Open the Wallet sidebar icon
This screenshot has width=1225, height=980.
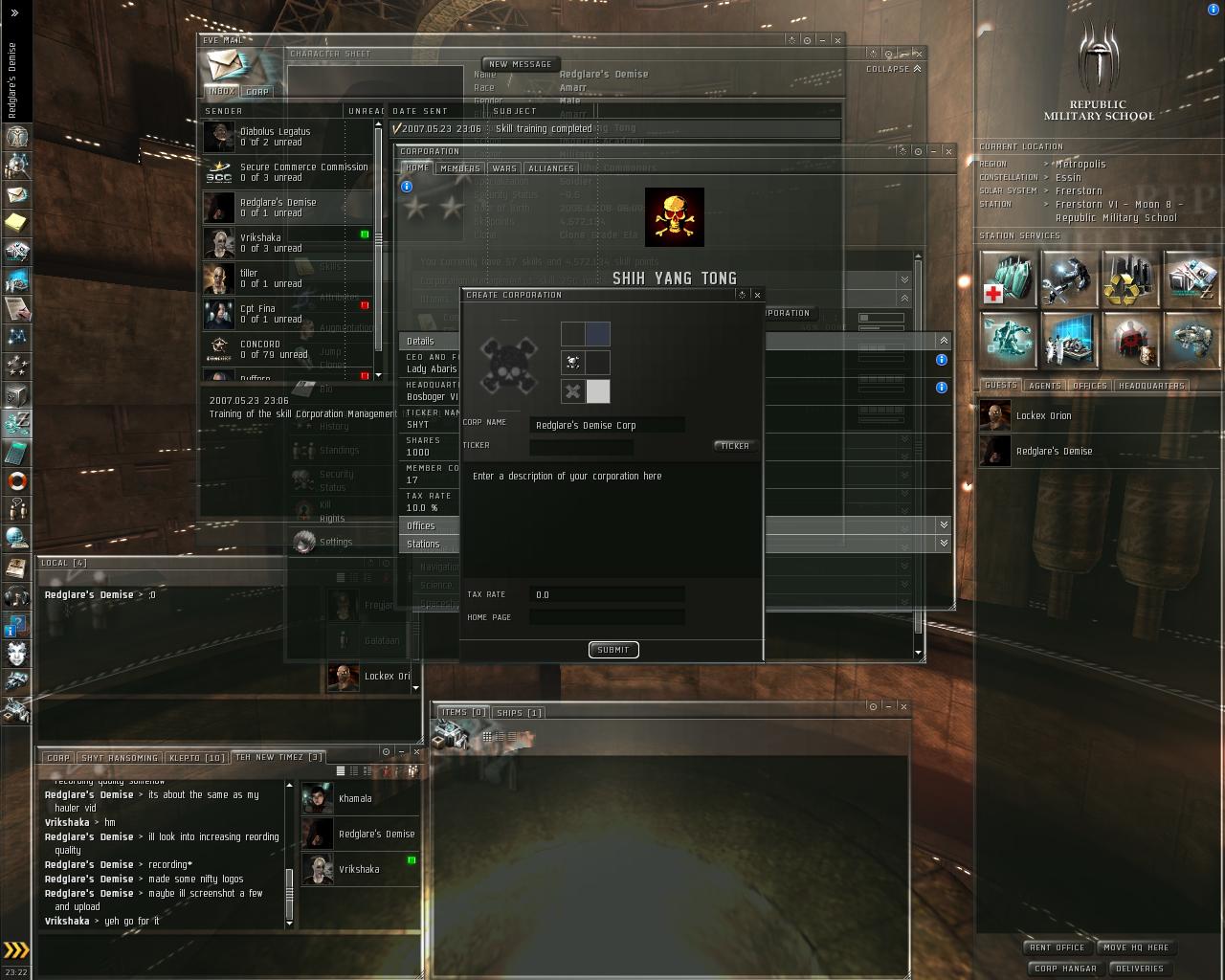(16, 423)
